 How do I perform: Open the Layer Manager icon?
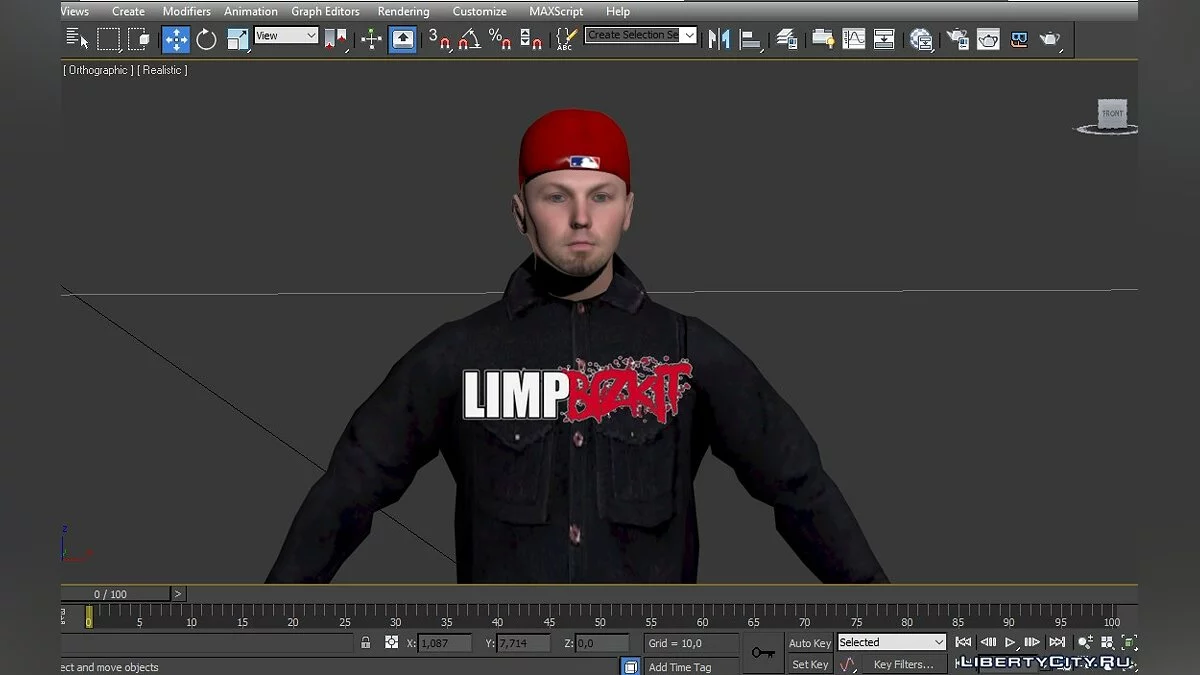[787, 39]
